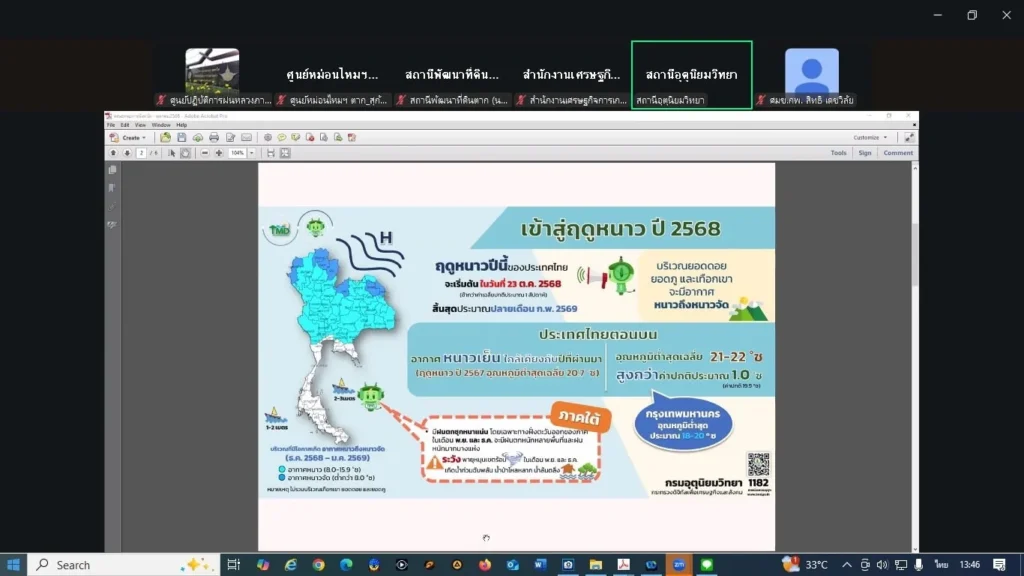This screenshot has height=576, width=1024.
Task: Open the View menu
Action: [140, 125]
